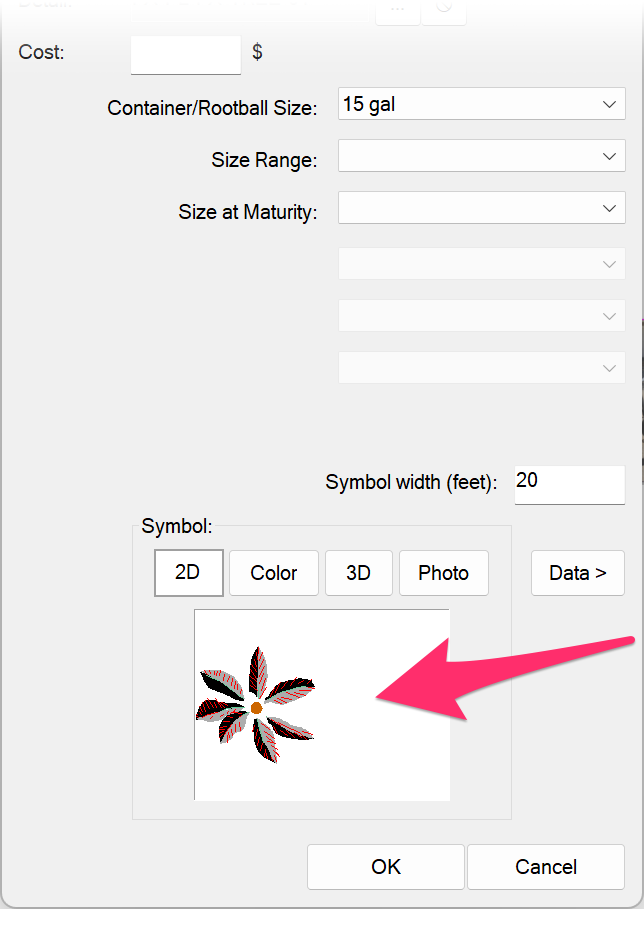Click the last greyed-out dropdown above Symbol width
This screenshot has height=950, width=644.
click(x=482, y=368)
